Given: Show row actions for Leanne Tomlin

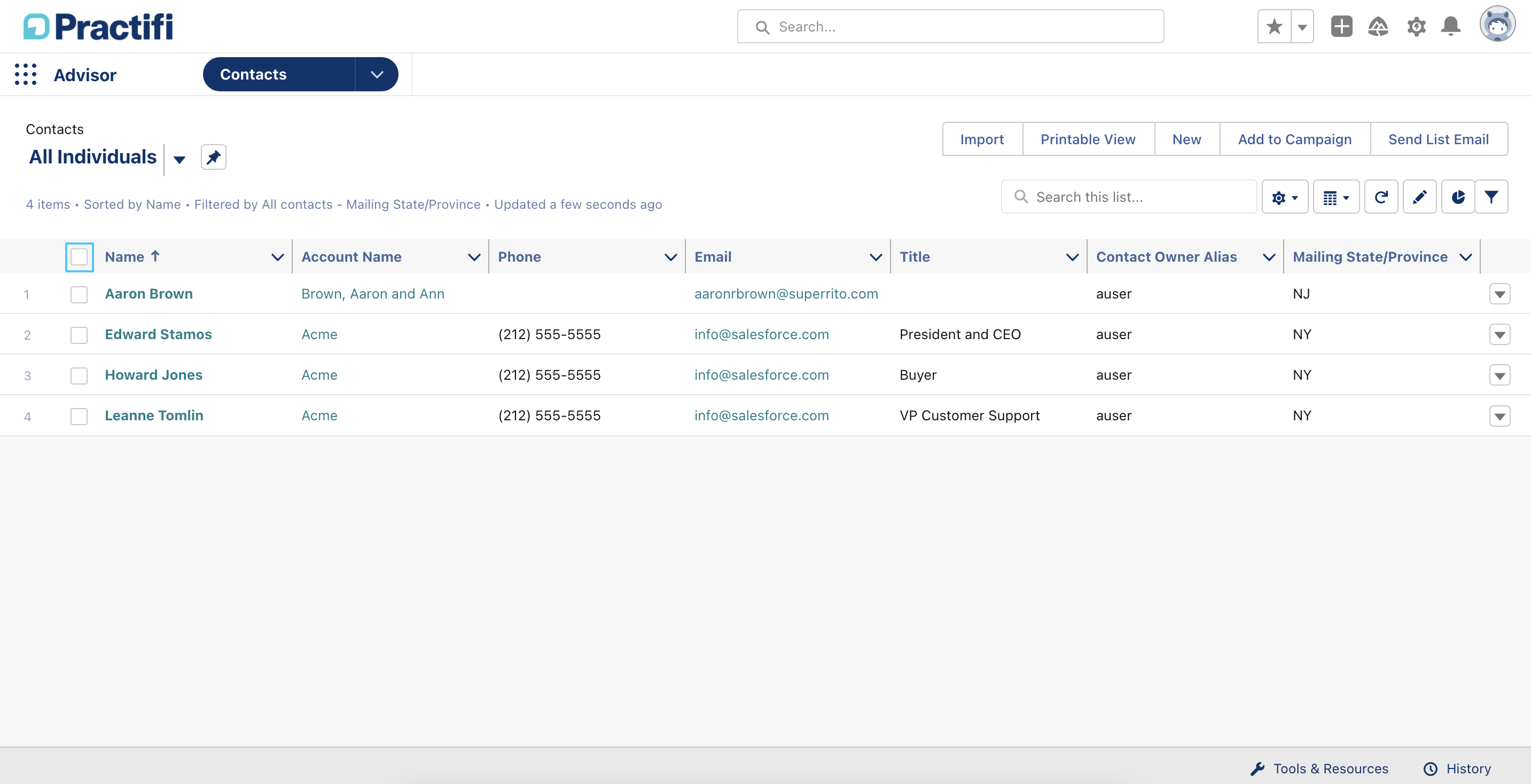Looking at the screenshot, I should [1499, 416].
